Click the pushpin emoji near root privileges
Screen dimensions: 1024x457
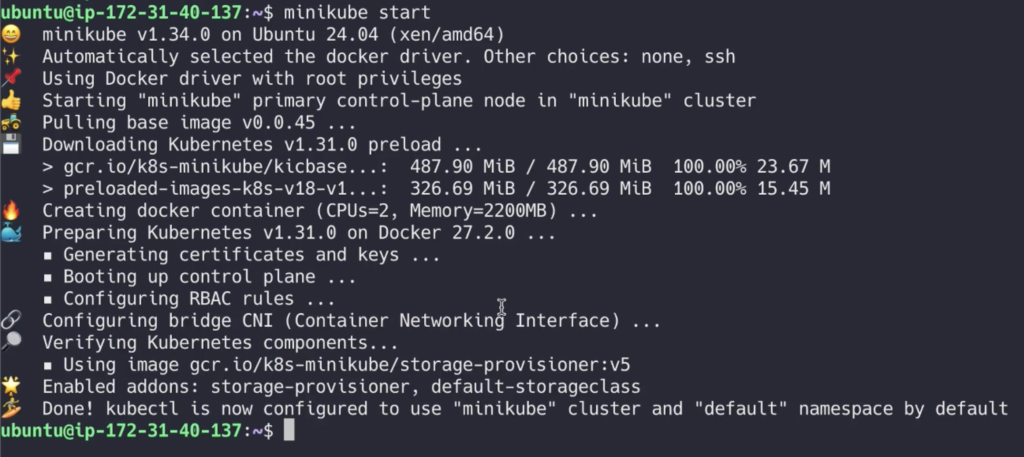tap(10, 78)
